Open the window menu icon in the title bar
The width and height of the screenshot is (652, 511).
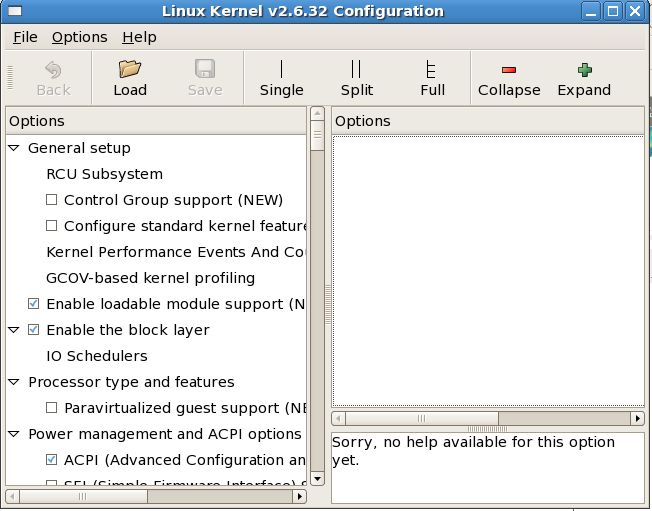(x=15, y=11)
